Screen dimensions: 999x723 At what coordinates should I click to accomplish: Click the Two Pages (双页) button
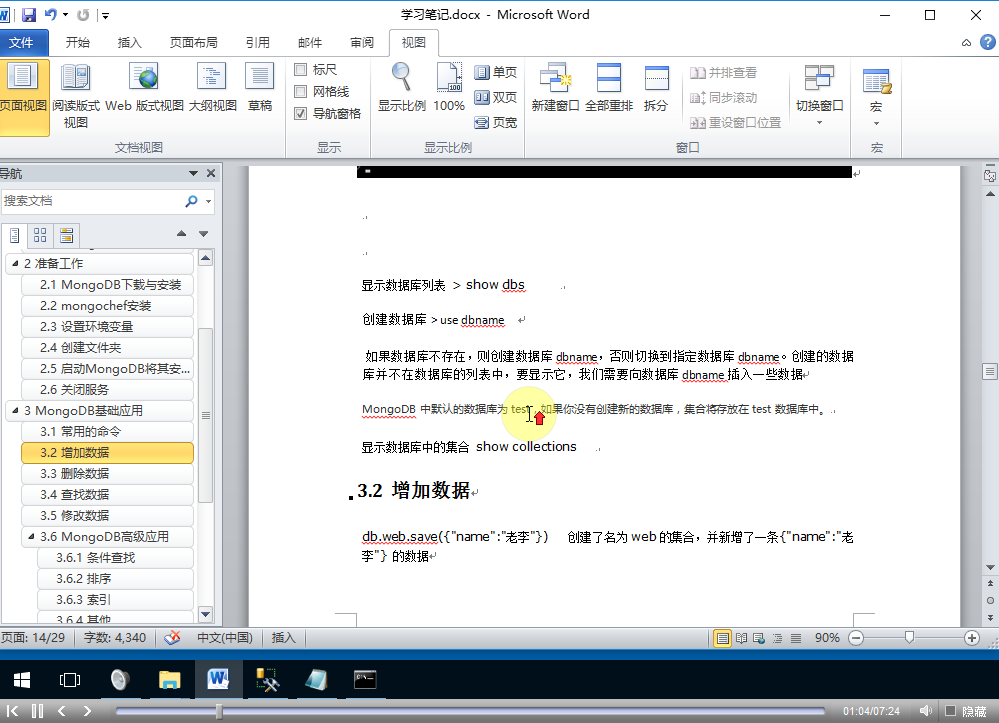(x=495, y=97)
